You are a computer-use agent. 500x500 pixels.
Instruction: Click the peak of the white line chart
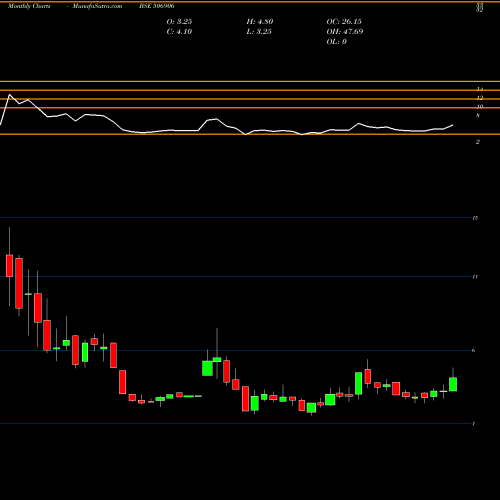[x=9, y=95]
